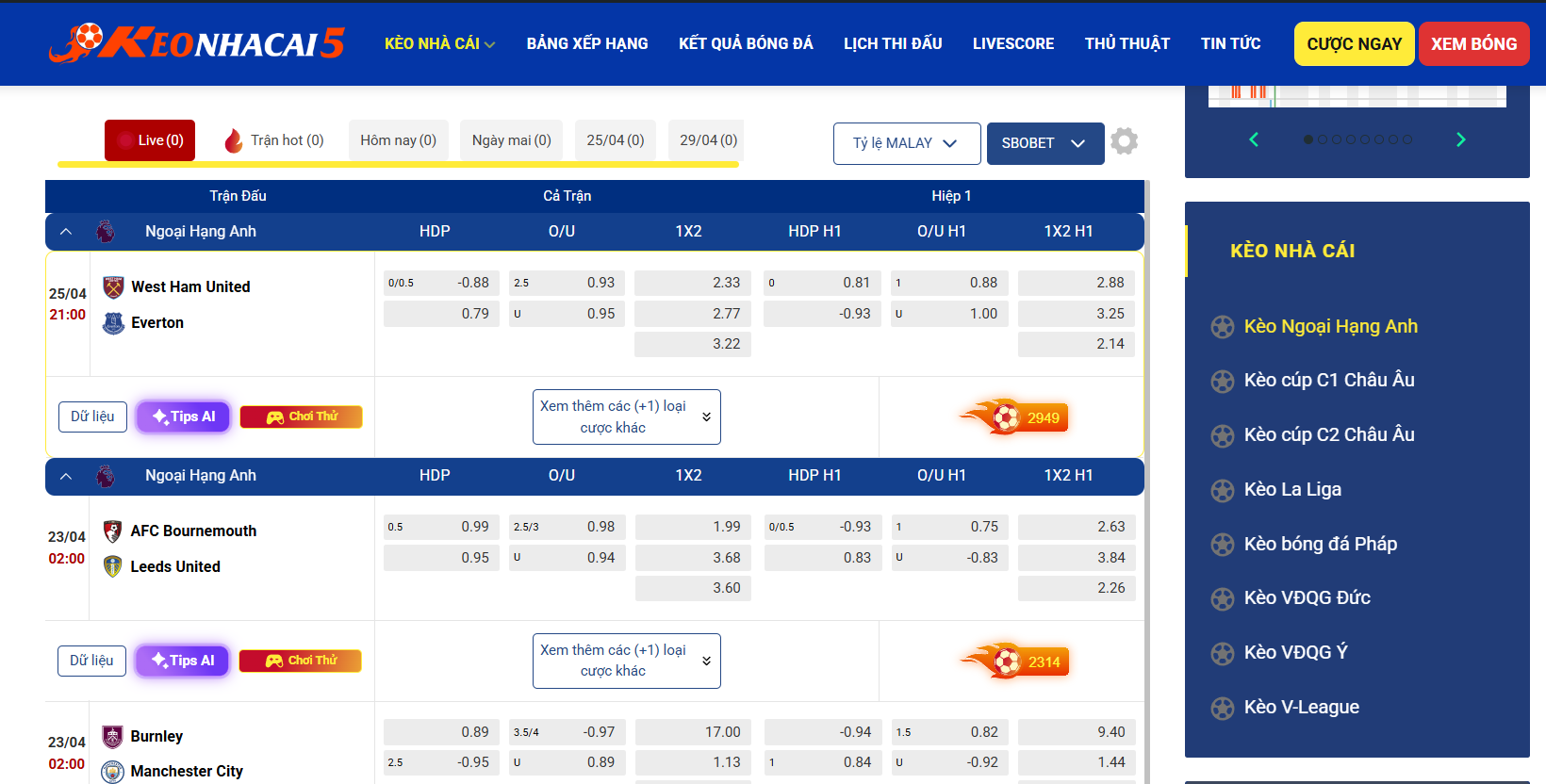1546x784 pixels.
Task: Click West Ham United club crest
Action: point(113,286)
